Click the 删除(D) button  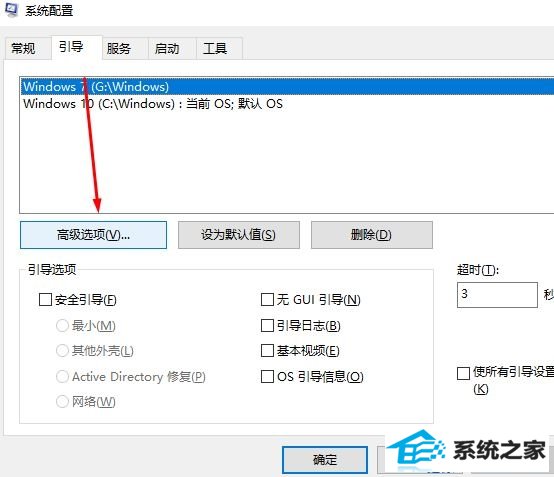coord(371,235)
